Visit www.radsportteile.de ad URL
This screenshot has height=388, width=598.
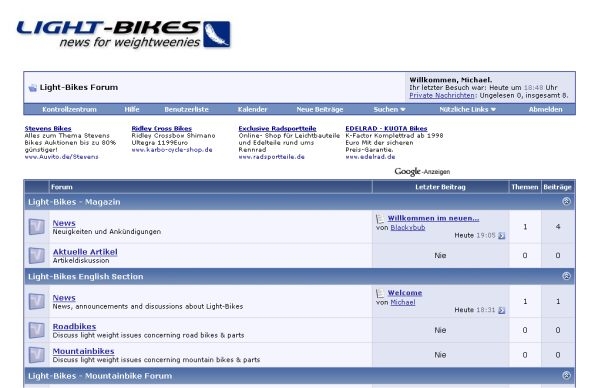coord(272,157)
